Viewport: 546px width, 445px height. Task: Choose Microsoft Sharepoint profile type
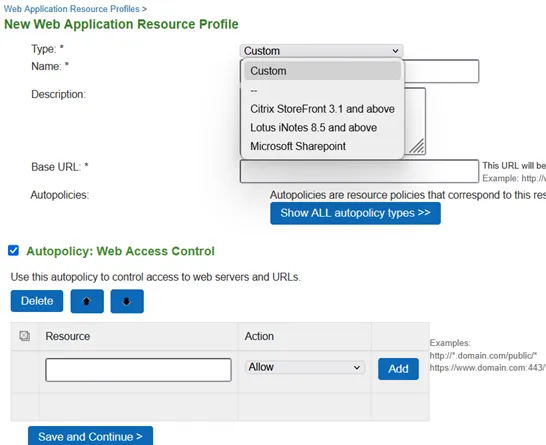tap(322, 146)
